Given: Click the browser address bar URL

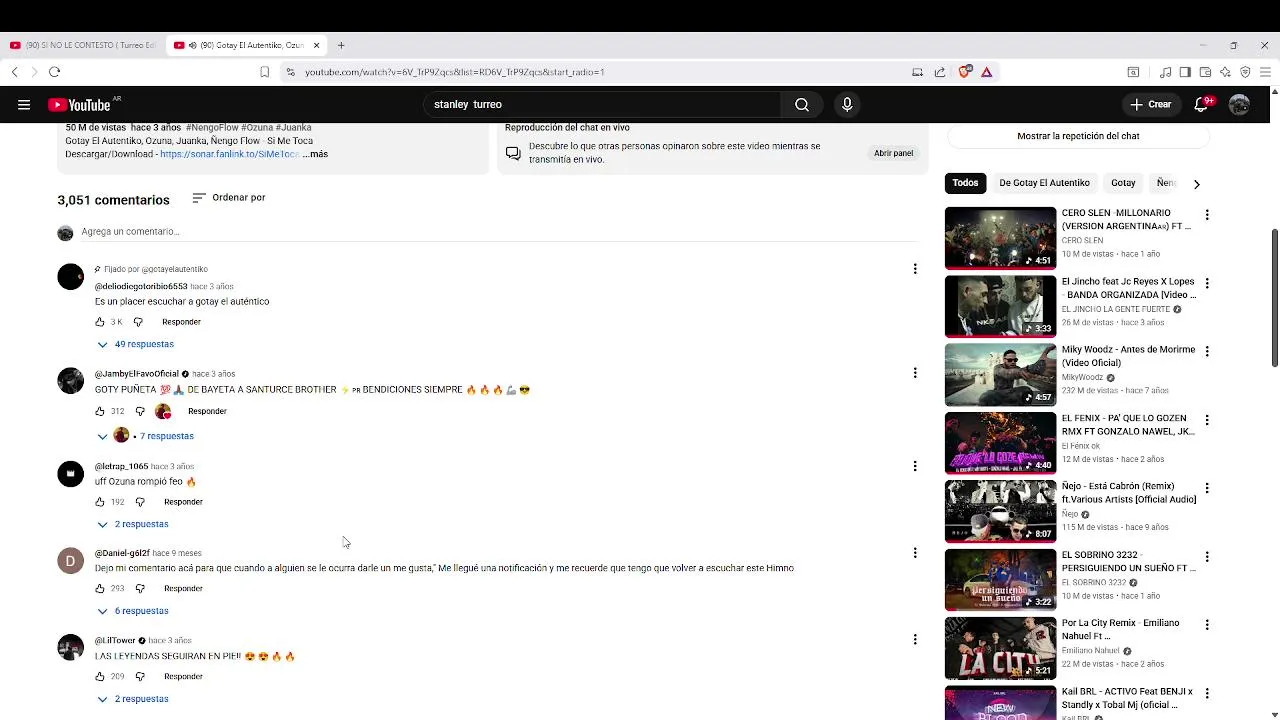Looking at the screenshot, I should (x=455, y=72).
